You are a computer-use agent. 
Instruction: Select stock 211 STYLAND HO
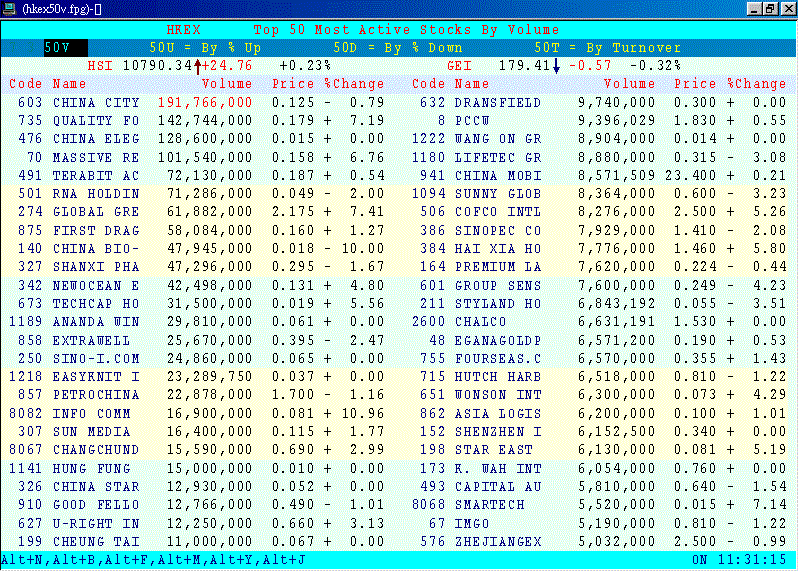pos(599,304)
